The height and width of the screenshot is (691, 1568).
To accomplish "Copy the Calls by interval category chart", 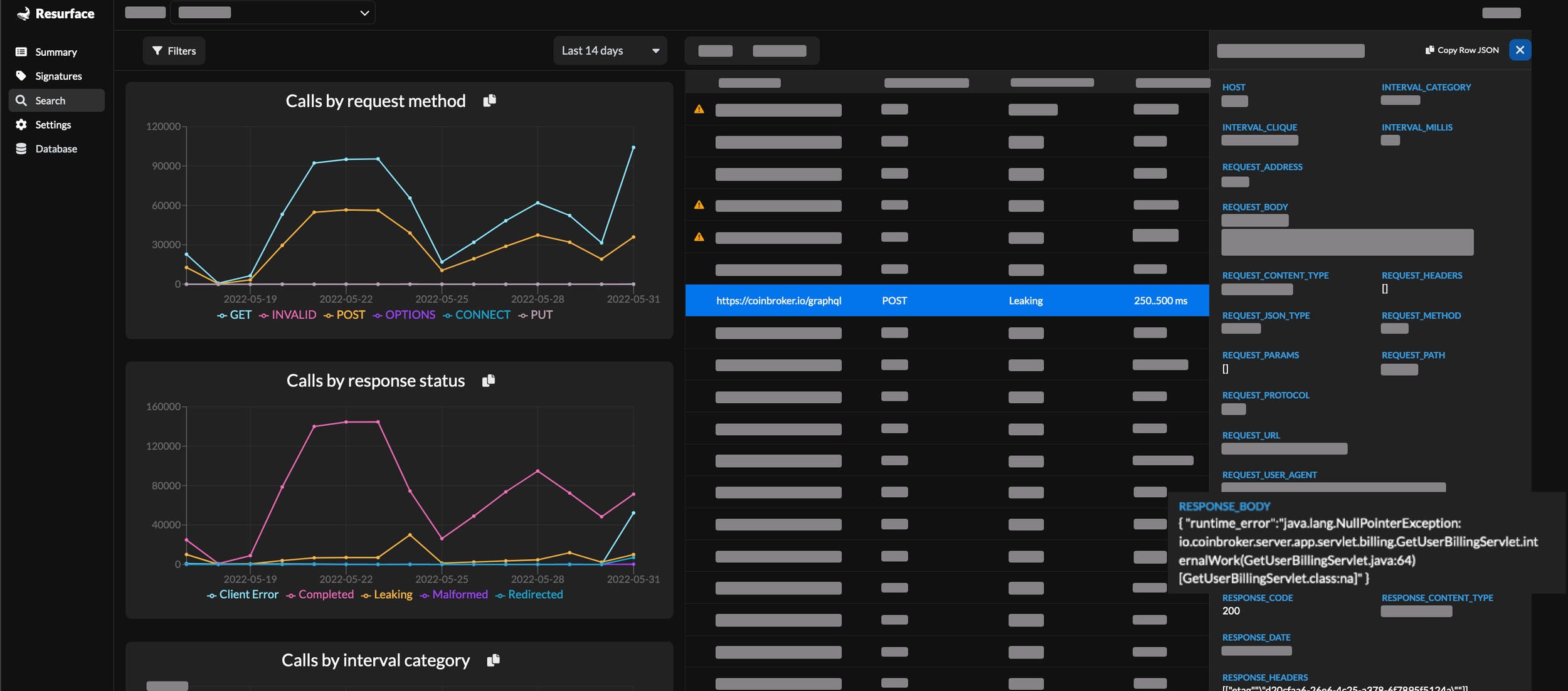I will [x=493, y=660].
